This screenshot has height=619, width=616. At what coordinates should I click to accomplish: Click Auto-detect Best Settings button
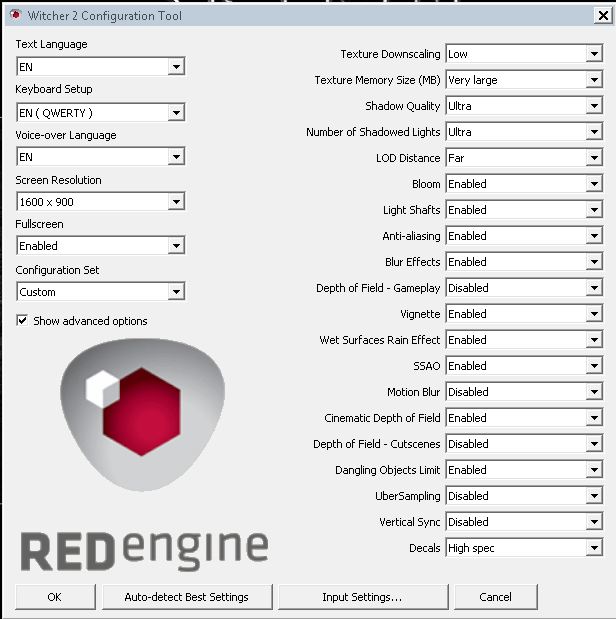187,596
